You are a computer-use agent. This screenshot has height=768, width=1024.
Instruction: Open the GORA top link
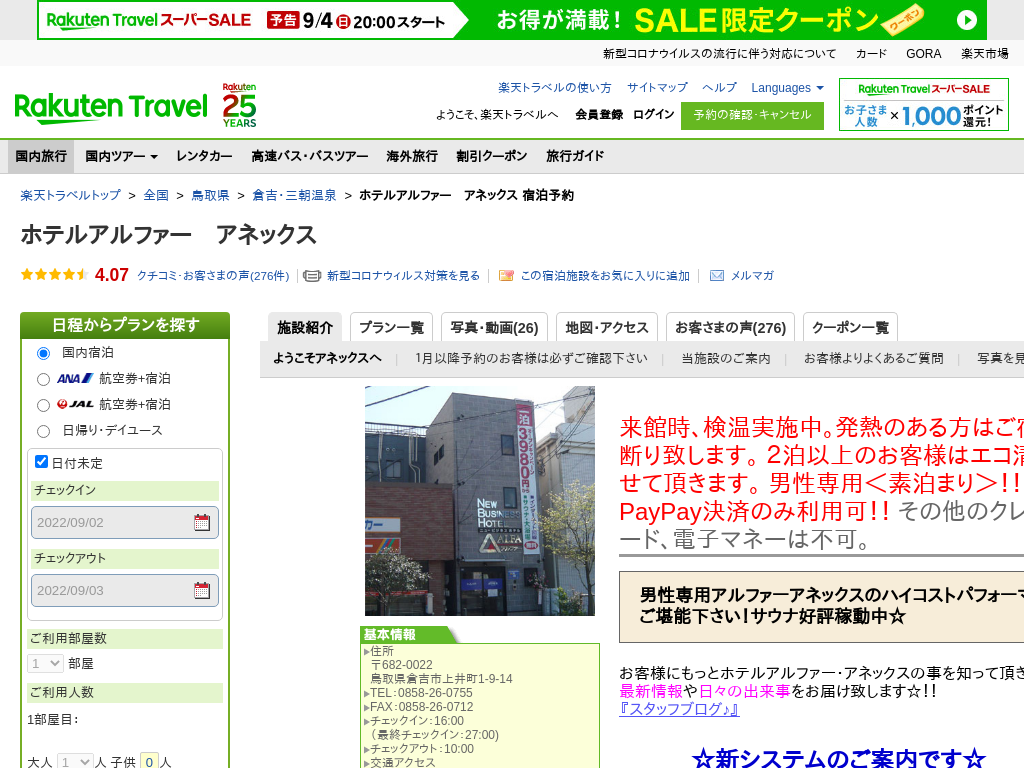point(923,54)
